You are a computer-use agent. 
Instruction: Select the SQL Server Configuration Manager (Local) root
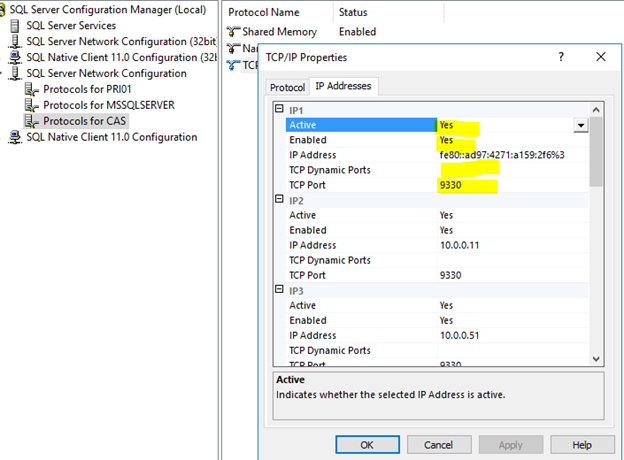pos(107,10)
